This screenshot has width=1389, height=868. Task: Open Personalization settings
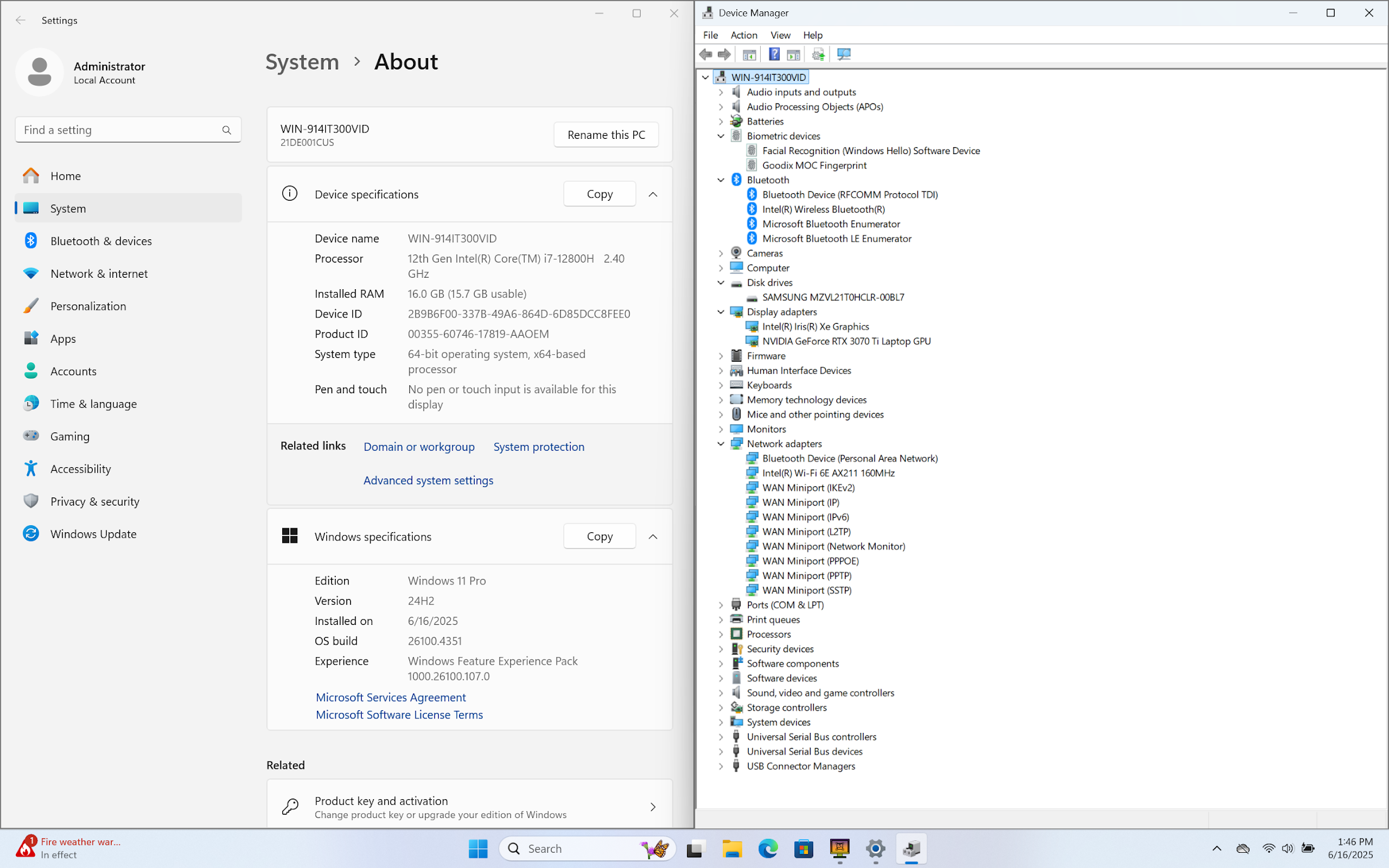click(x=128, y=306)
